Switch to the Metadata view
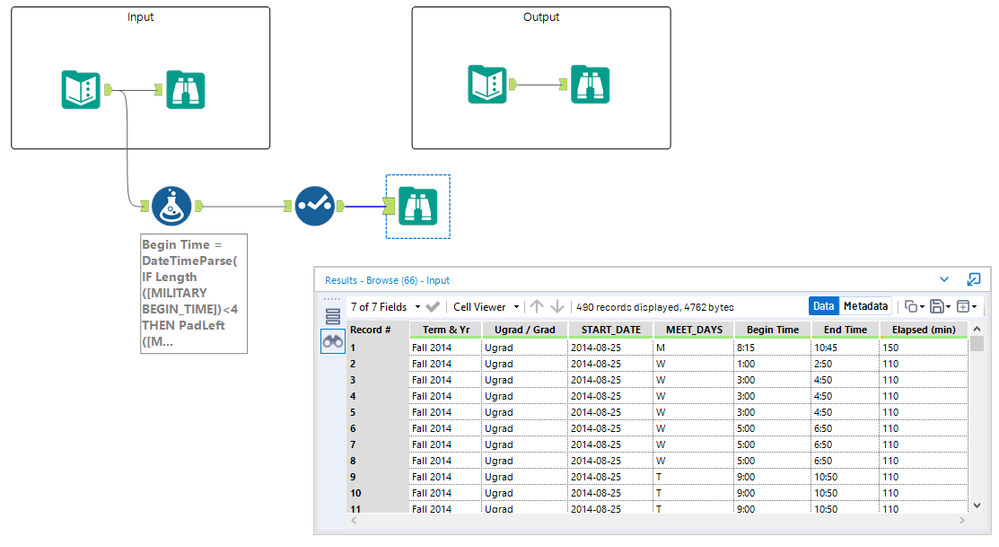The width and height of the screenshot is (999, 547). (865, 306)
